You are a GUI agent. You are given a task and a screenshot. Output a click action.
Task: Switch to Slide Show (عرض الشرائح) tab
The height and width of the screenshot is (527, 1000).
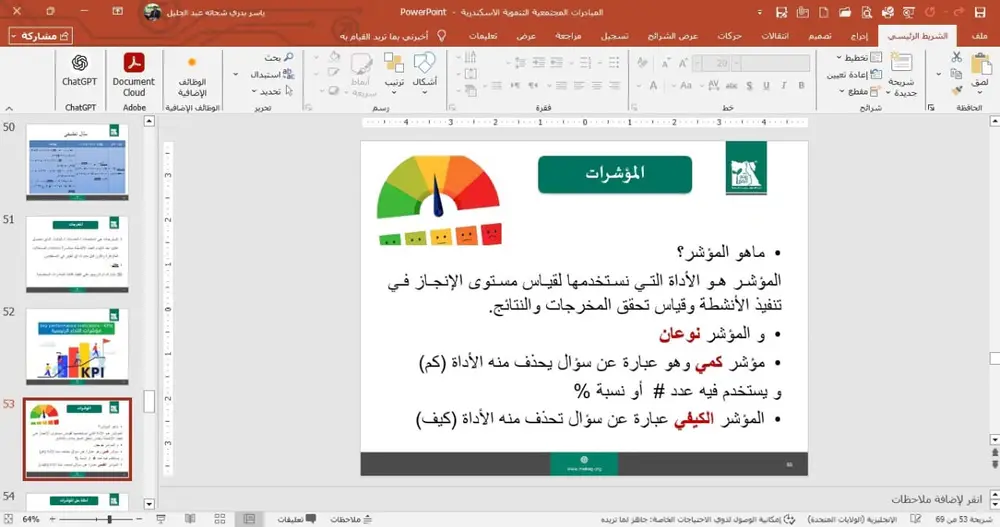673,36
